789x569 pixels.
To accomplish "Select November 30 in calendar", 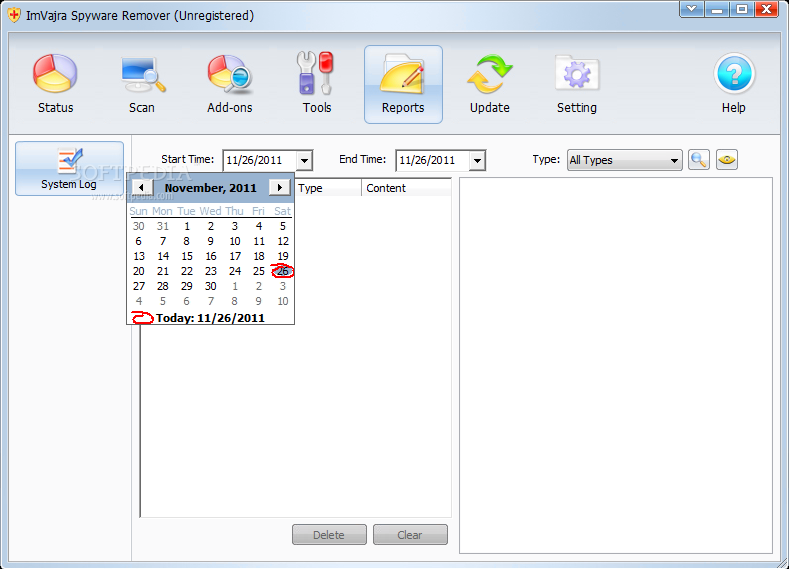I will tap(211, 286).
